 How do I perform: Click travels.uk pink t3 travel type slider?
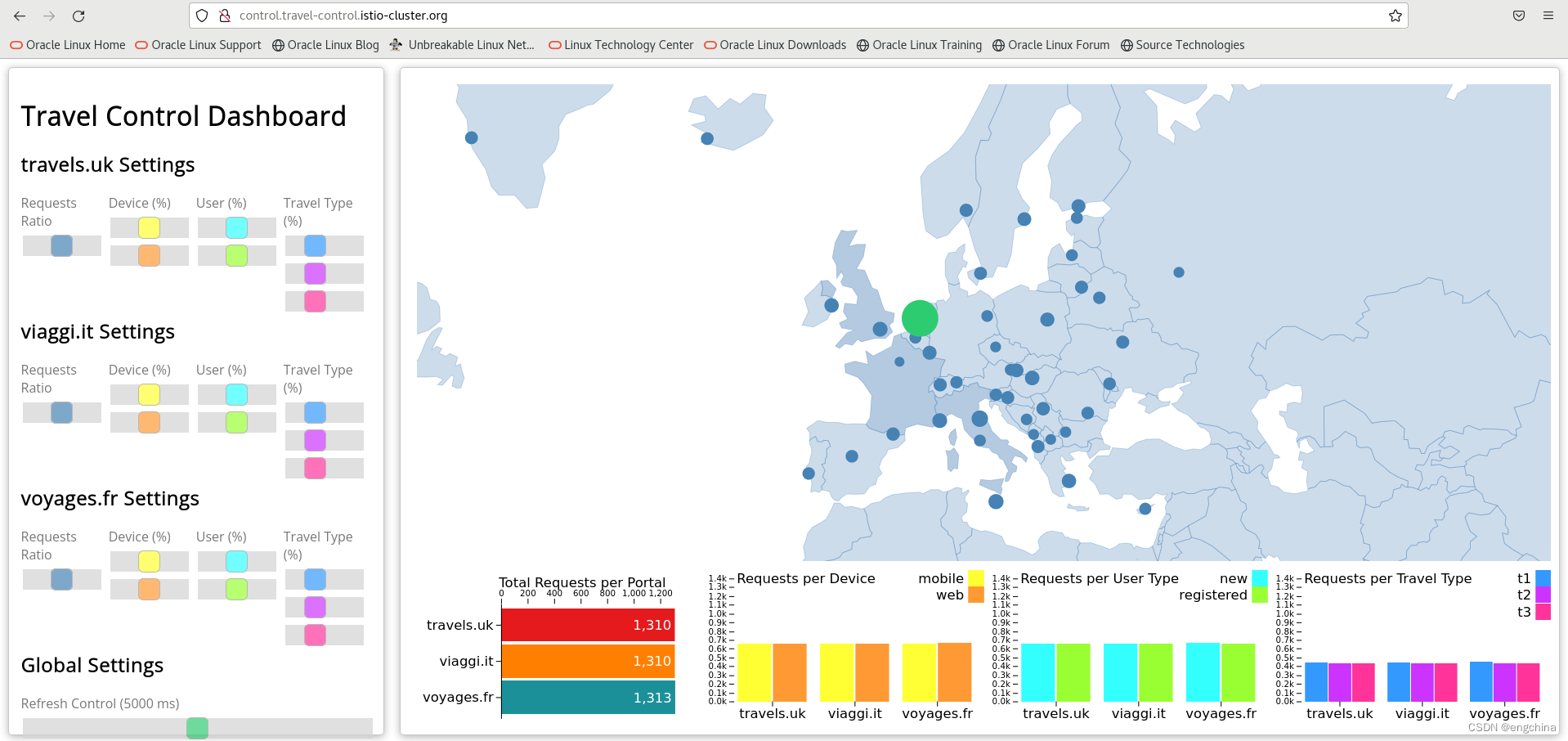pos(315,301)
